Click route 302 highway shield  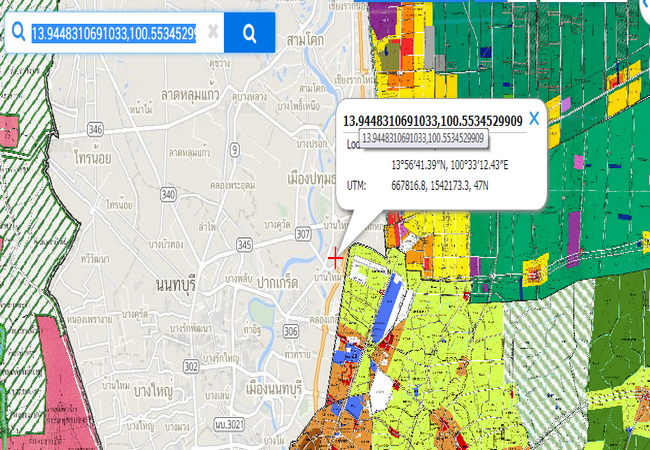191,367
